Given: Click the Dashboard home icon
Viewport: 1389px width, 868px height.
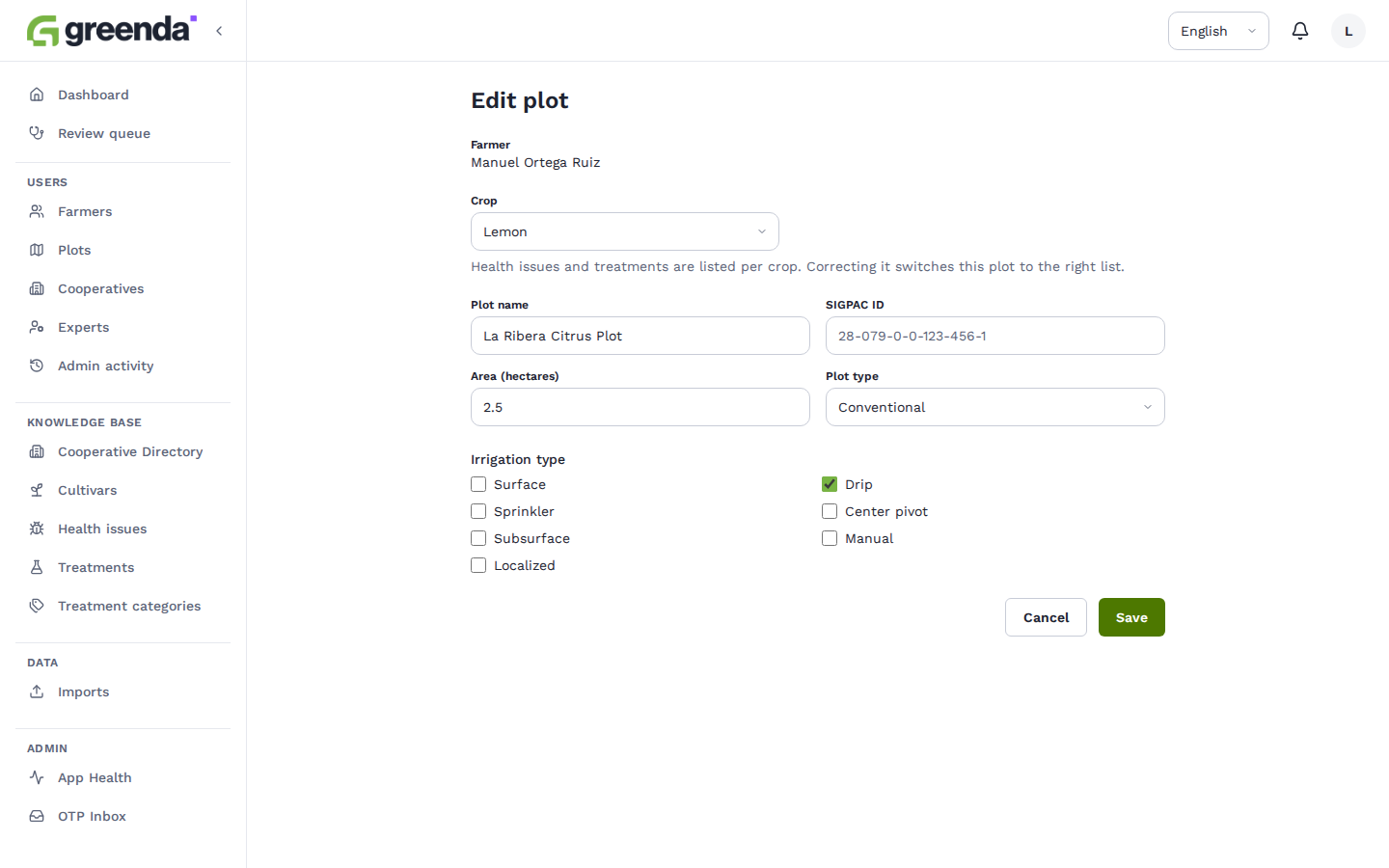Looking at the screenshot, I should 37,95.
